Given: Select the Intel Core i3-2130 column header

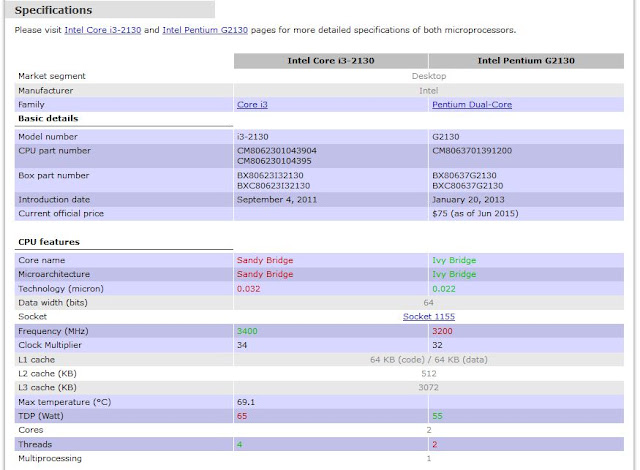Looking at the screenshot, I should (x=331, y=61).
